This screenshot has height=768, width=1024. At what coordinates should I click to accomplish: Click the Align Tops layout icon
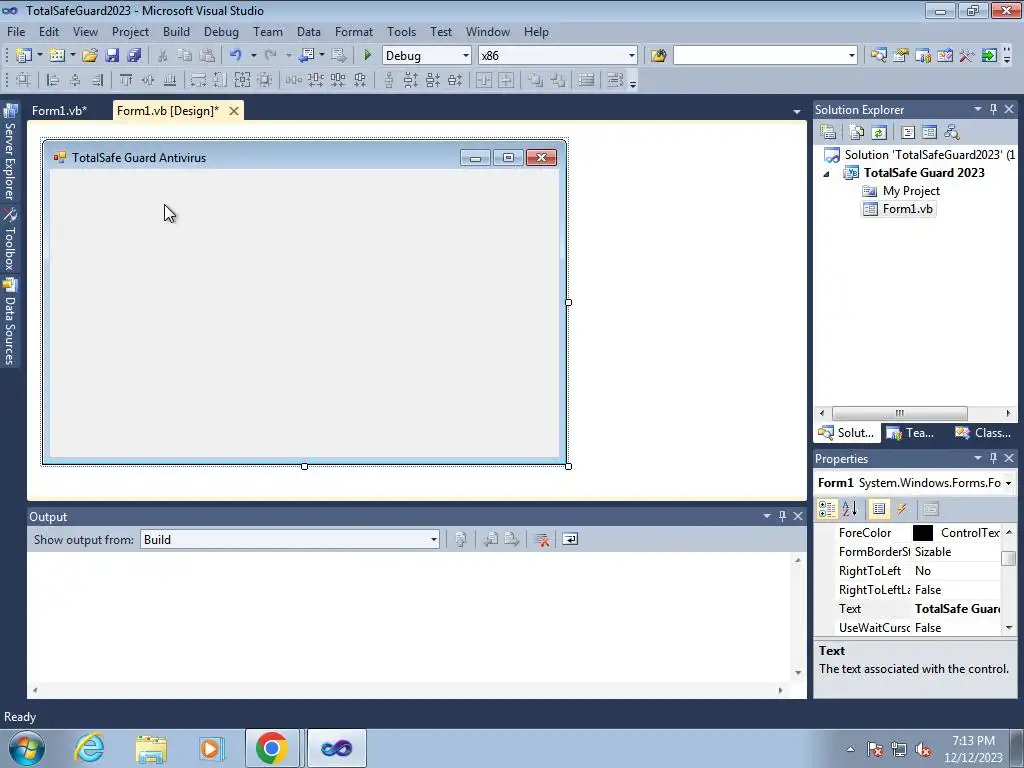126,80
